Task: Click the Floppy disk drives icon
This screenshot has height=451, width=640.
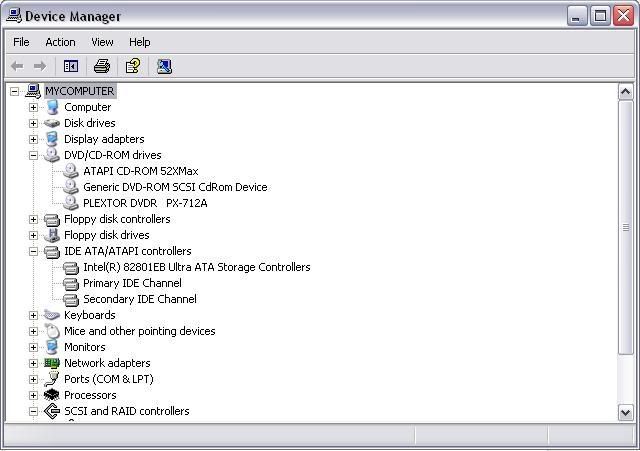Action: 52,235
